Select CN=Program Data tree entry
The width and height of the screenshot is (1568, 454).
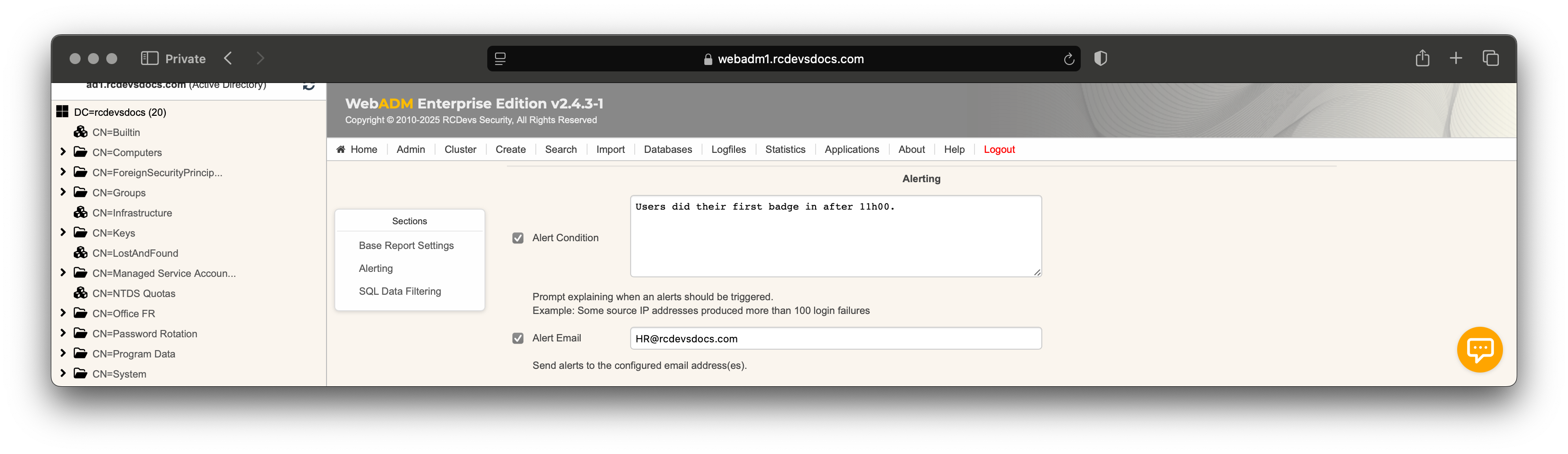(134, 354)
